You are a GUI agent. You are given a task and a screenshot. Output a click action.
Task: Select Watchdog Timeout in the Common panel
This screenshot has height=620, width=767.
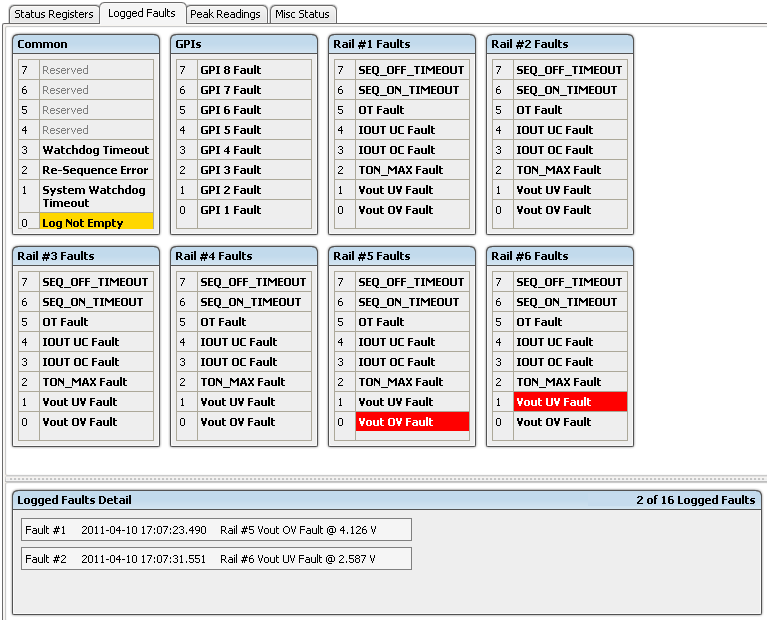pos(96,150)
